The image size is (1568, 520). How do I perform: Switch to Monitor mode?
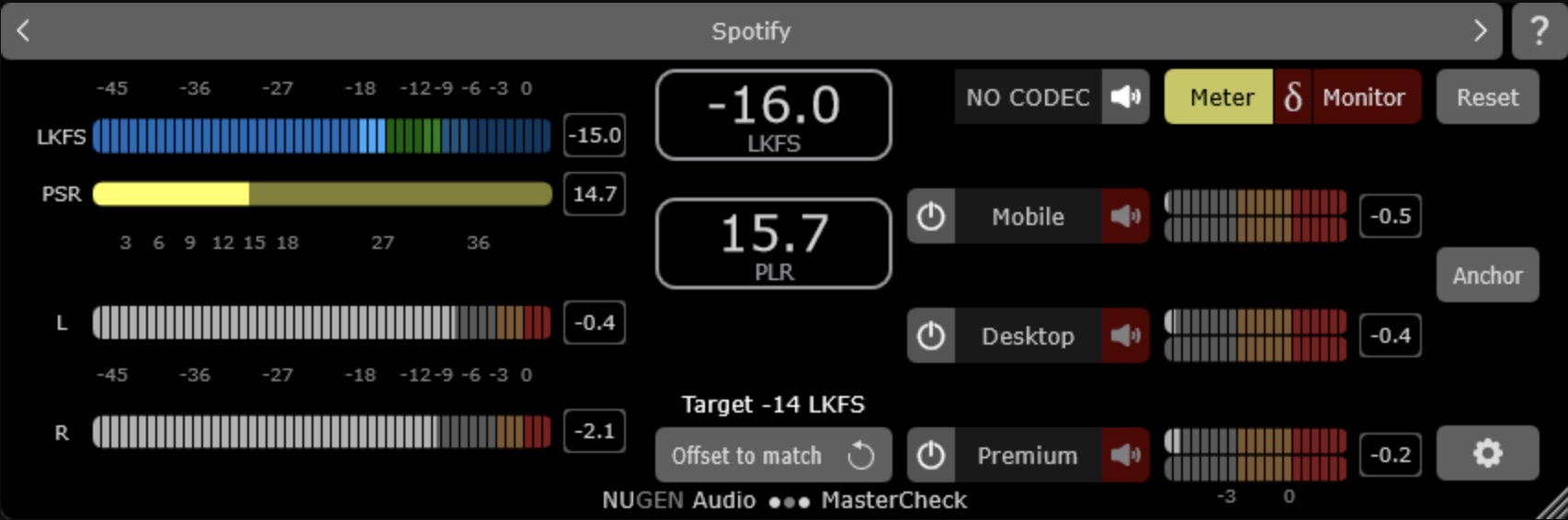tap(1366, 96)
